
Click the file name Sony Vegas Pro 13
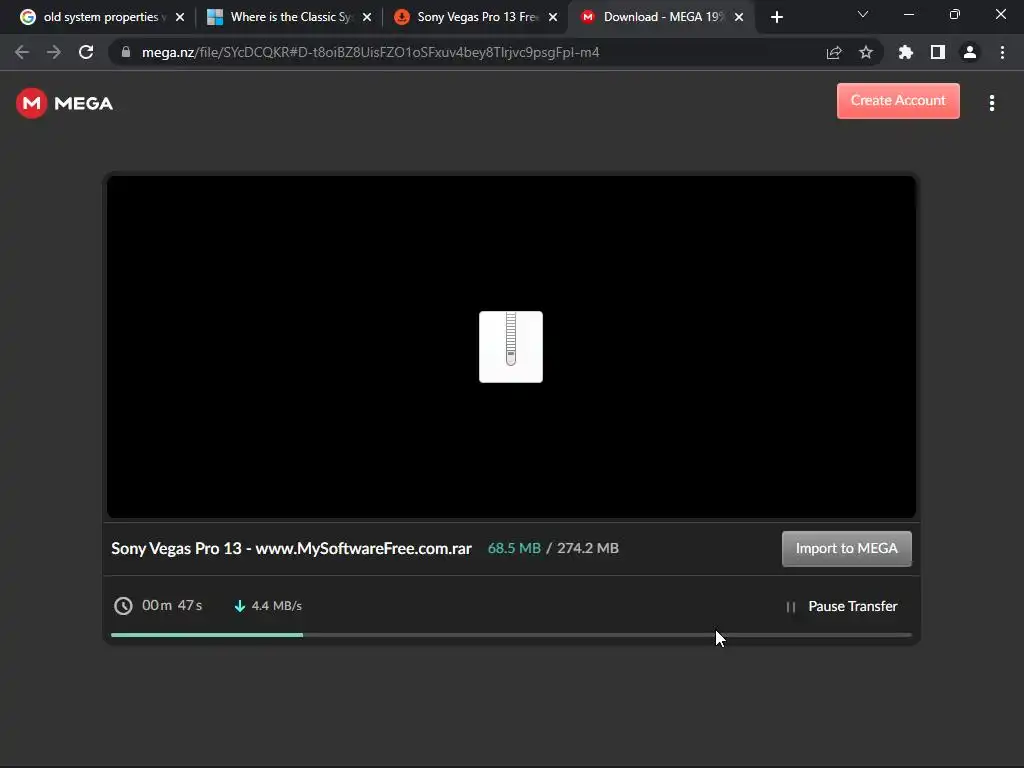pos(291,549)
